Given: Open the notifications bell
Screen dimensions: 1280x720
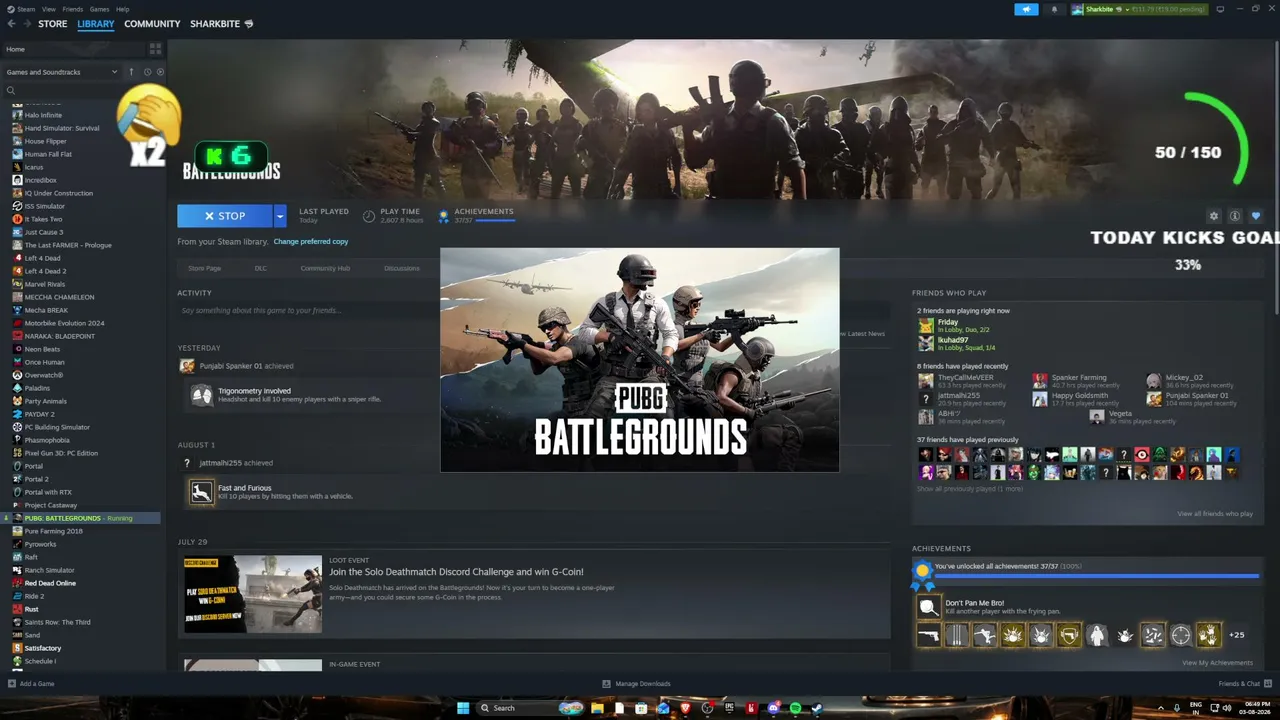Looking at the screenshot, I should coord(1054,9).
